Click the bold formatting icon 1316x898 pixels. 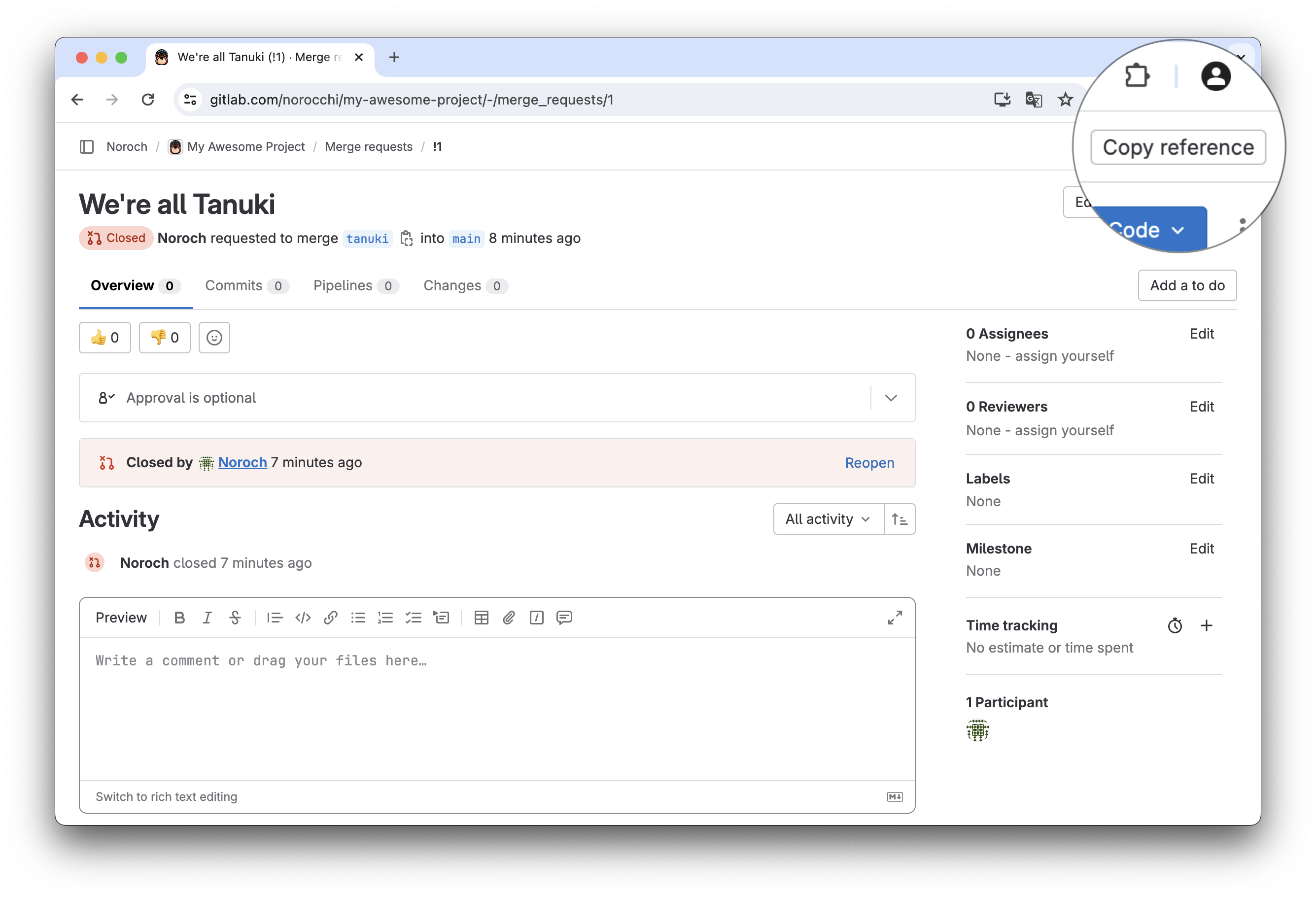click(x=179, y=618)
